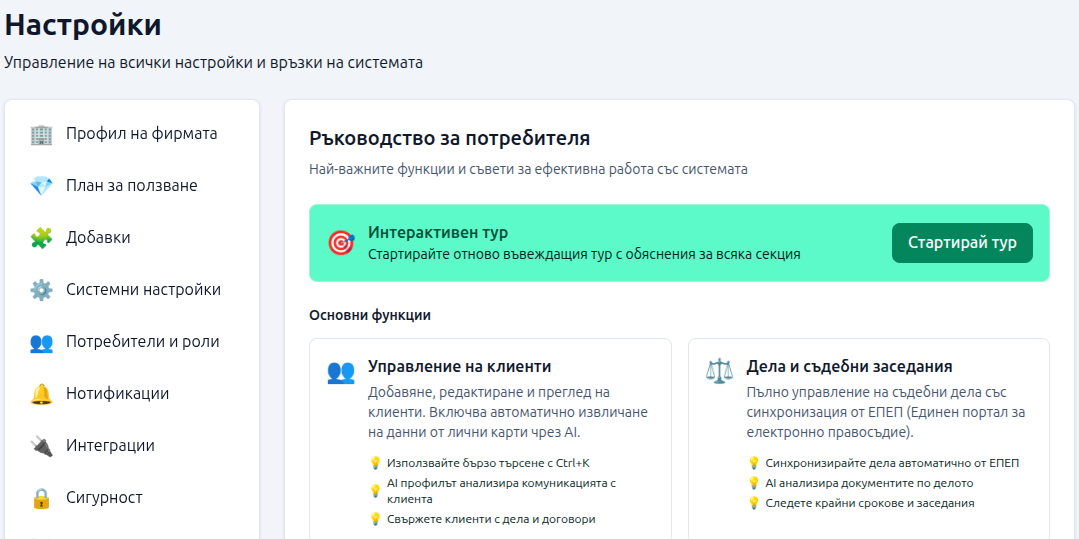Screen dimensions: 1079x539
Task: Open the Профил на фирмата section
Action: [132, 134]
